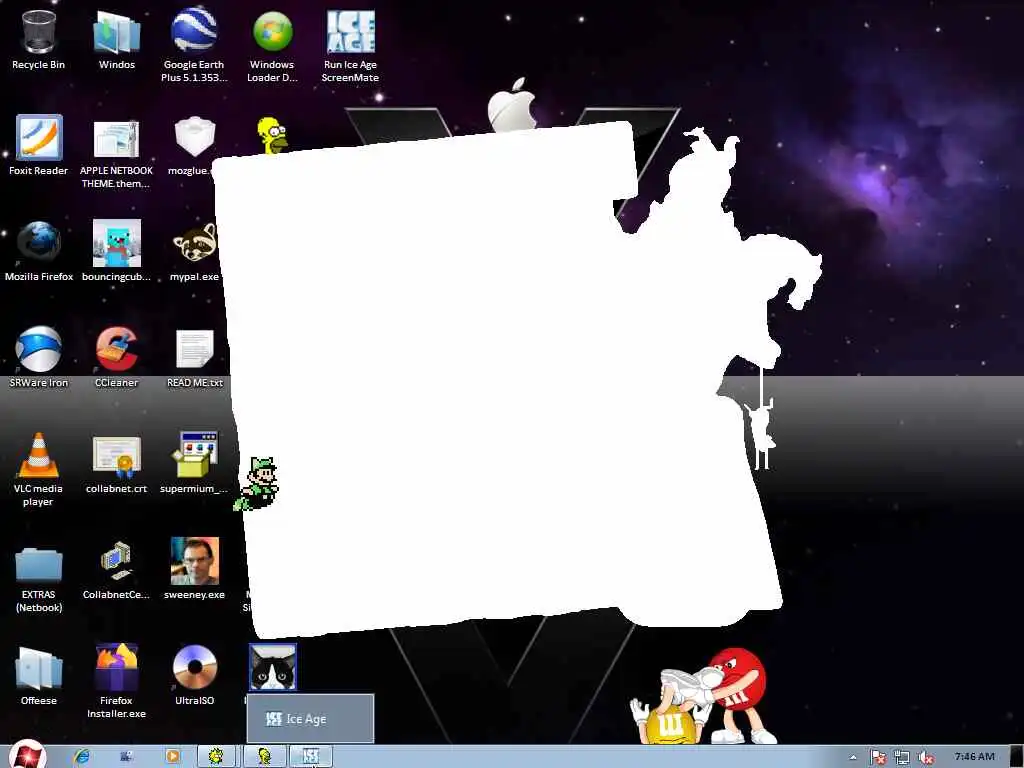1024x768 pixels.
Task: Select the Windows Loader desktop icon
Action: click(x=272, y=46)
